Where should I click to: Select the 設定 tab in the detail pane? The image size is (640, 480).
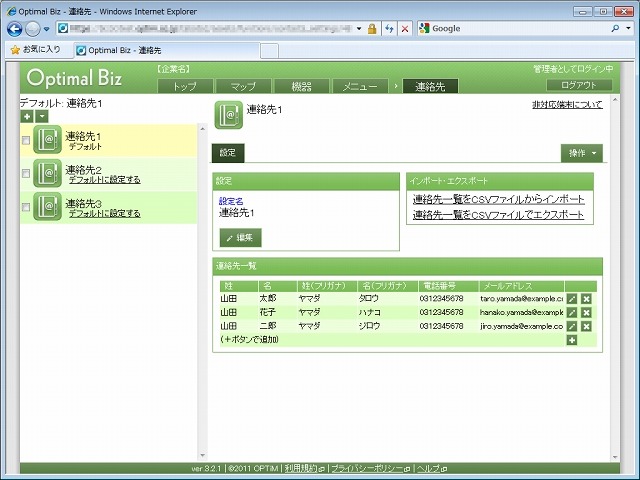point(228,153)
